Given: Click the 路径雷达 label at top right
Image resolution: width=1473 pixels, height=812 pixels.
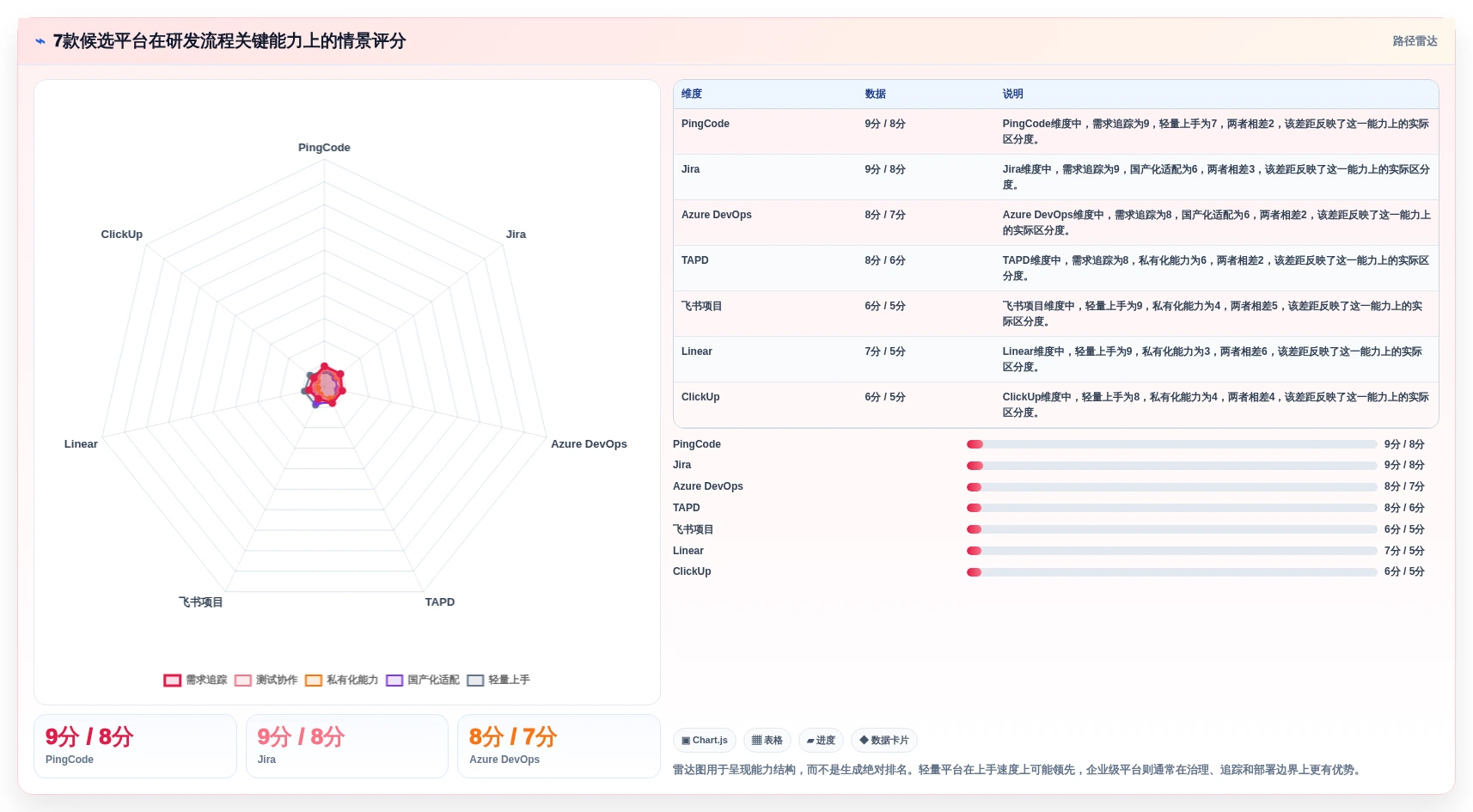Looking at the screenshot, I should (x=1415, y=41).
